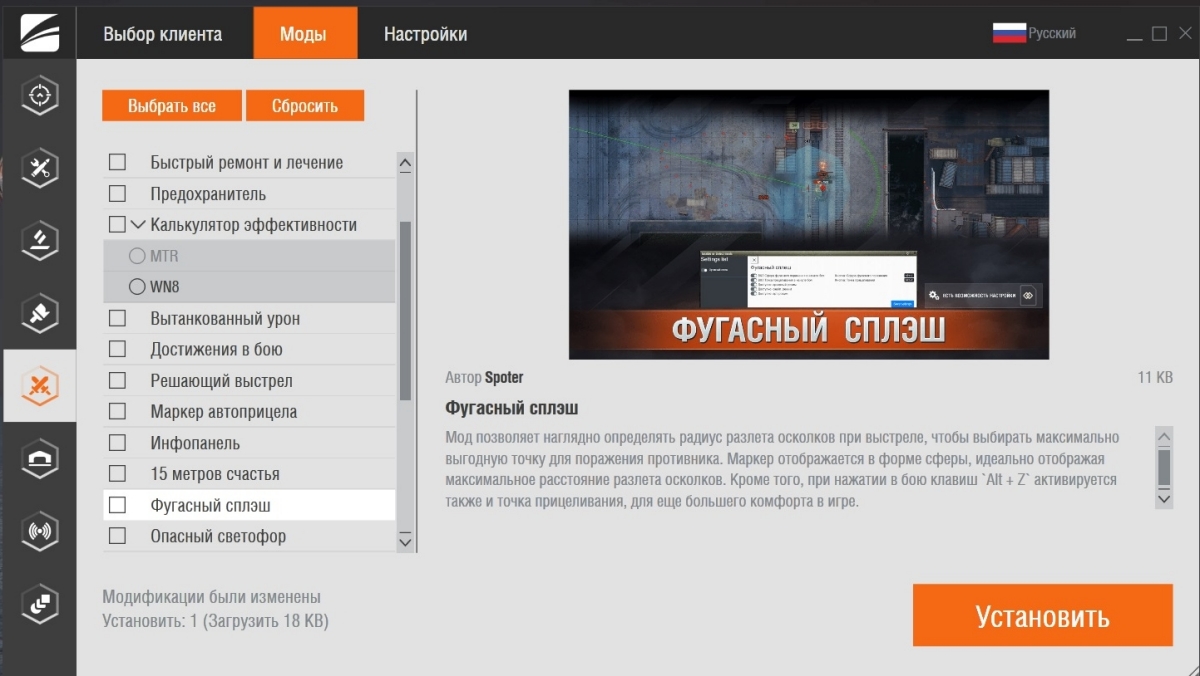This screenshot has width=1200, height=676.
Task: Click the description text scrollbar thumb
Action: 1163,467
